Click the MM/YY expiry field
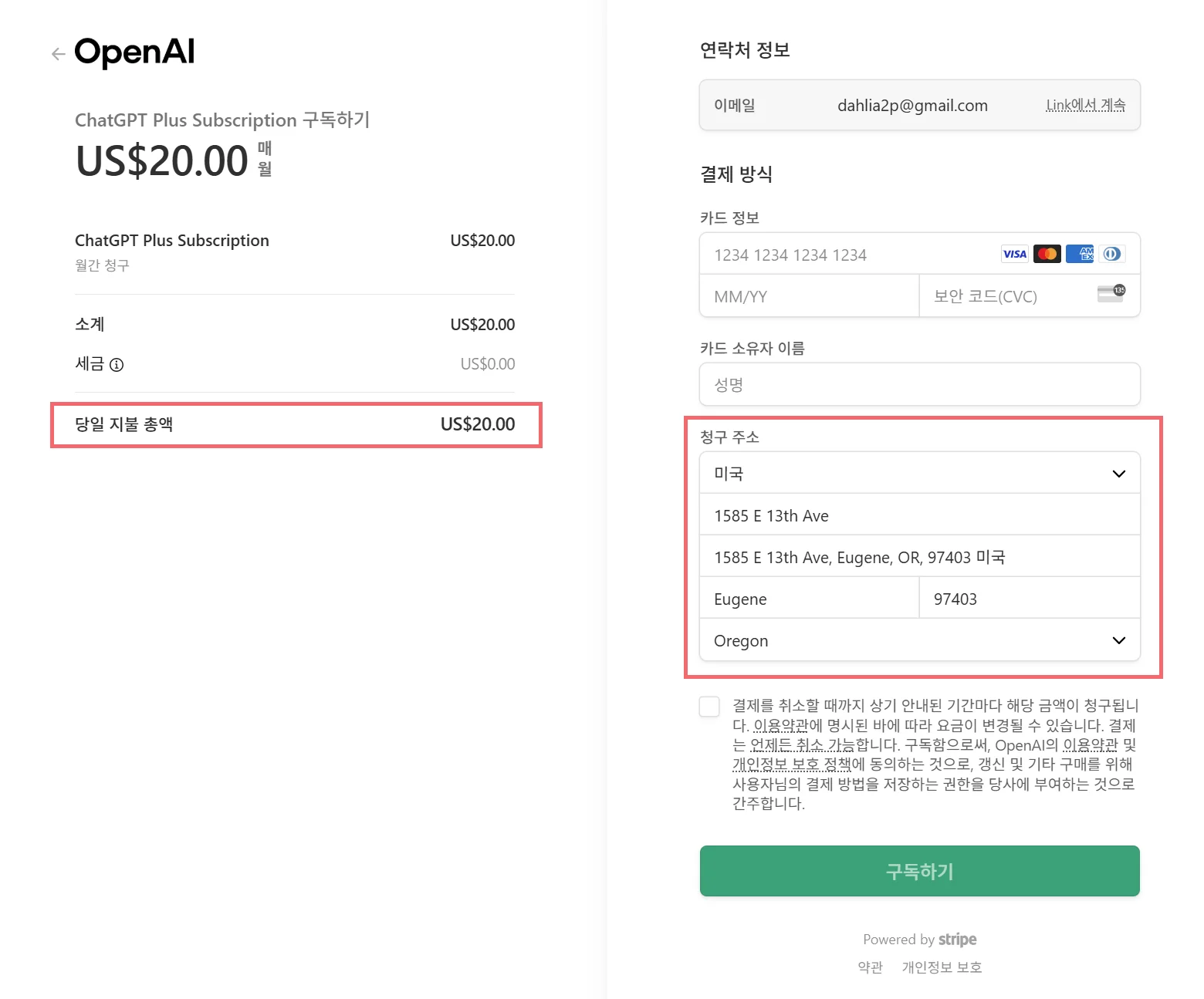 pyautogui.click(x=808, y=297)
